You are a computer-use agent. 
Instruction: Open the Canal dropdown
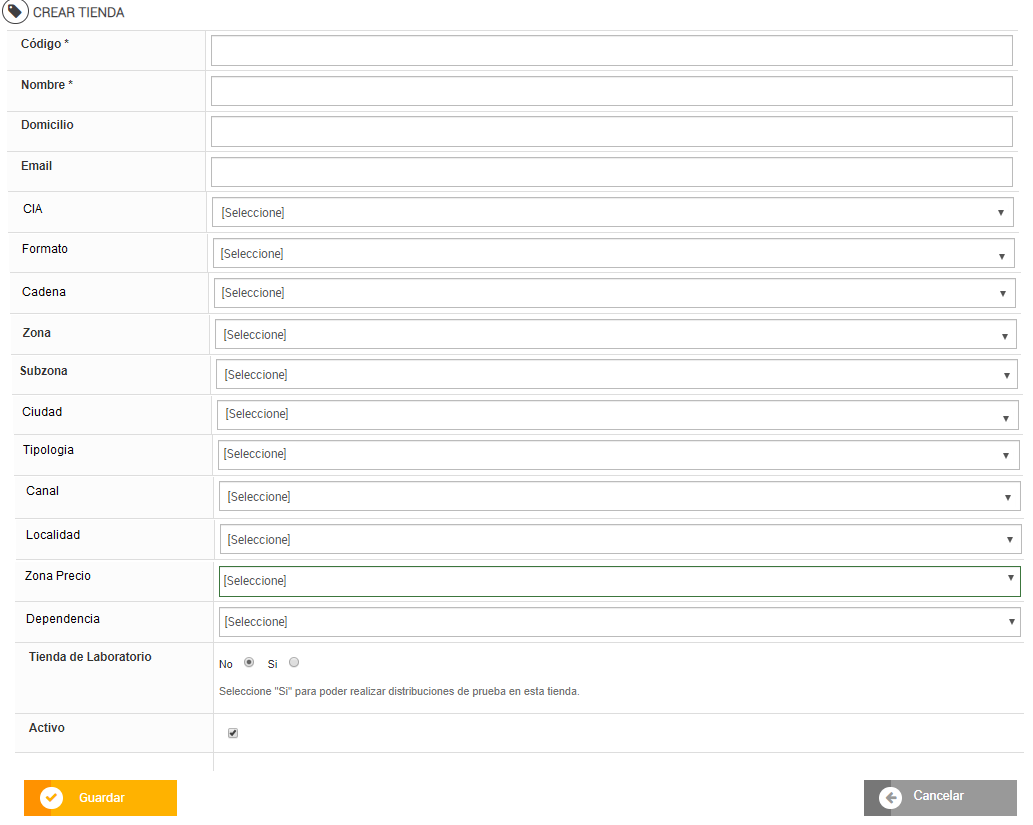pos(620,496)
